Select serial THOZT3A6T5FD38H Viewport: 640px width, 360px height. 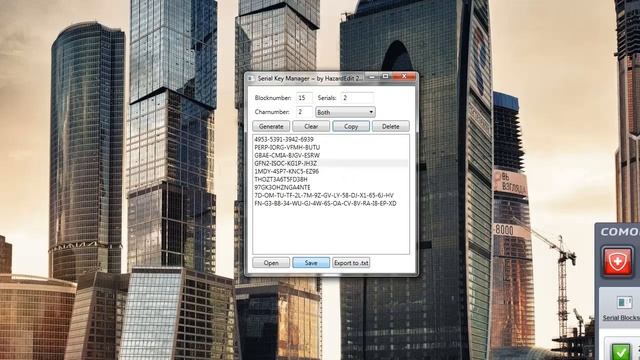[331, 180]
